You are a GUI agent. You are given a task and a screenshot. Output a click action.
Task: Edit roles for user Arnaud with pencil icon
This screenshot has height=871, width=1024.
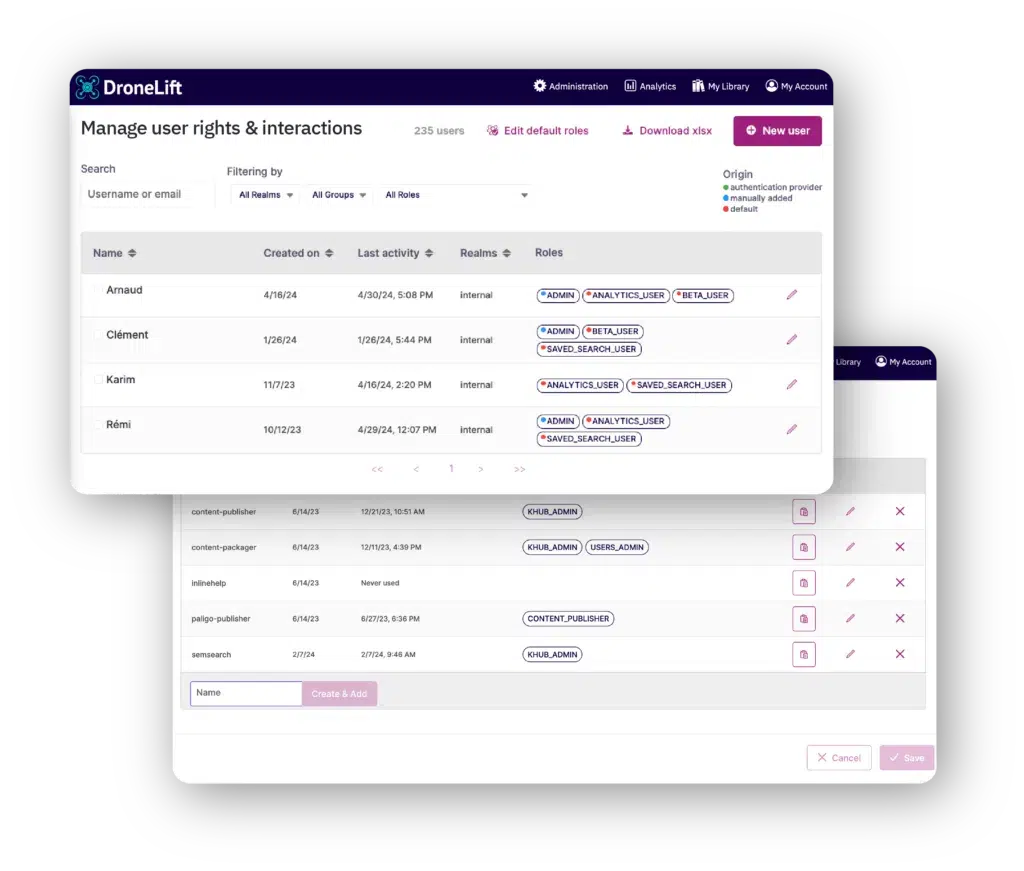[x=791, y=295]
